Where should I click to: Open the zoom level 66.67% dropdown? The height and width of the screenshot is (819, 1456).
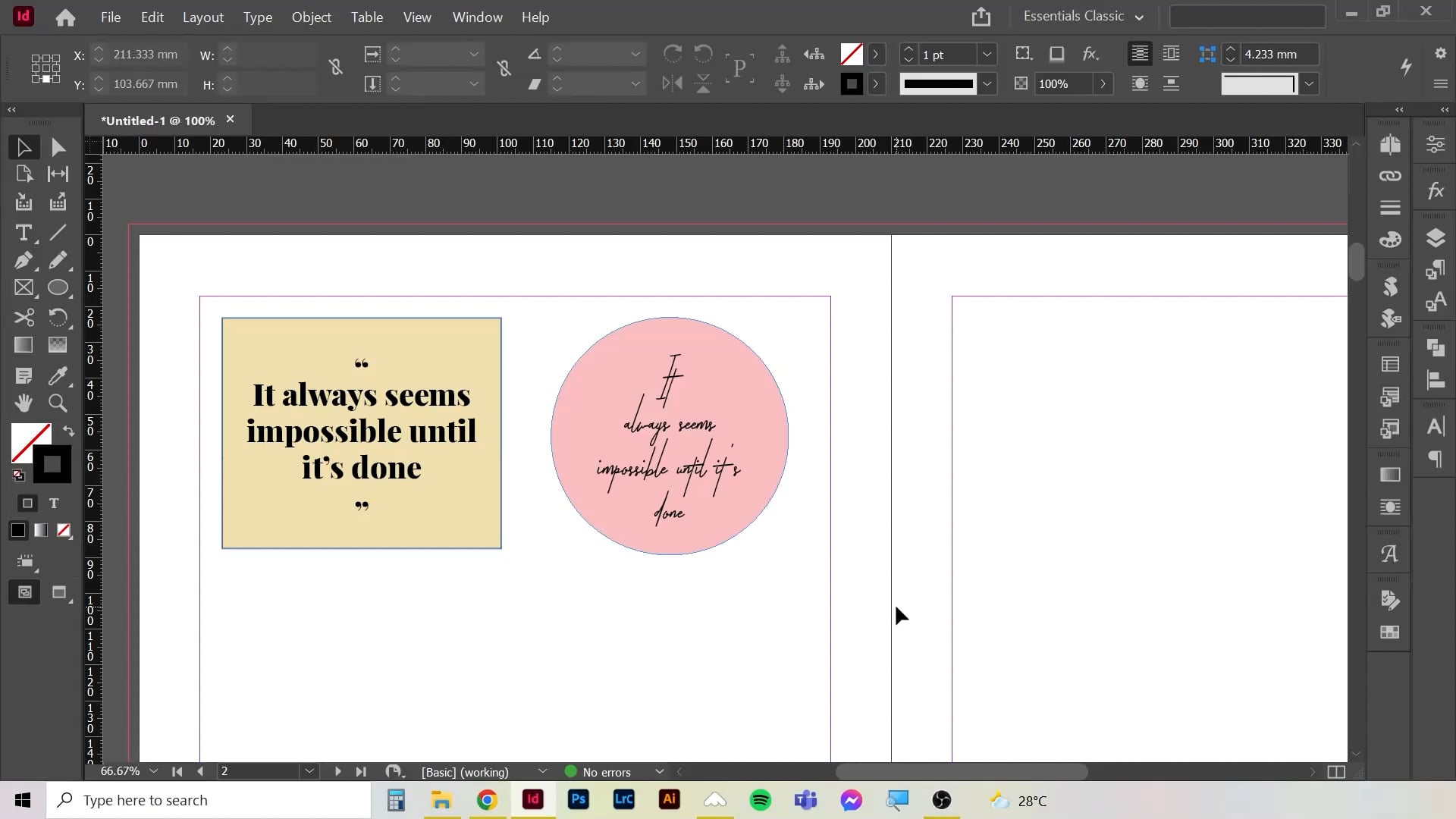tap(154, 771)
